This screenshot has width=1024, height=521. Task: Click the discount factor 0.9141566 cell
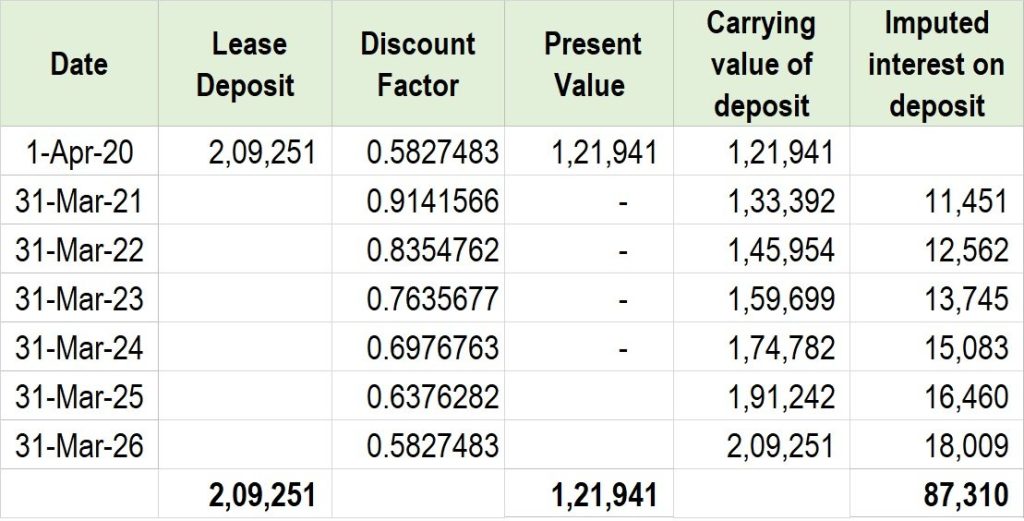pos(432,201)
